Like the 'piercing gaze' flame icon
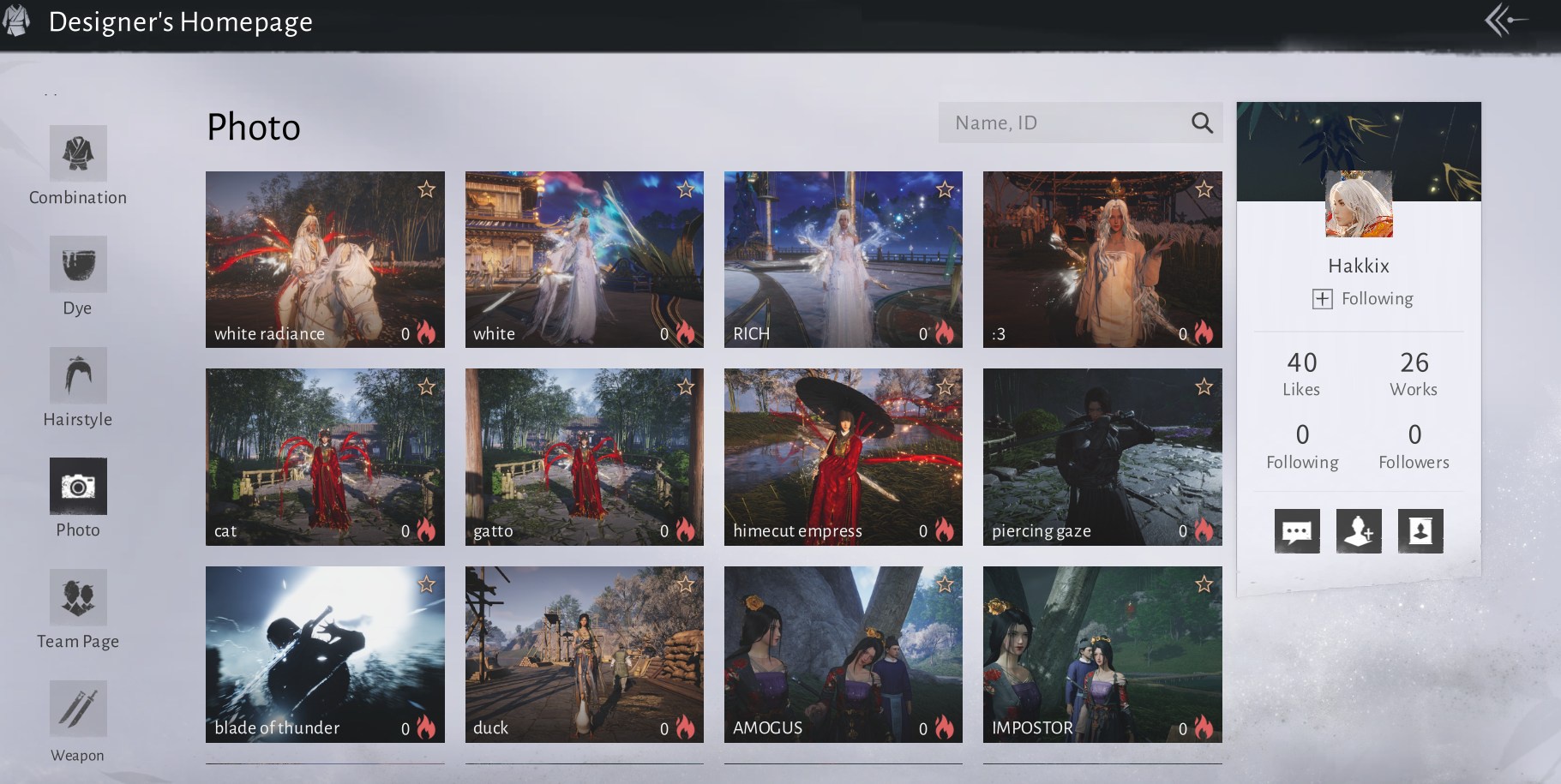 click(1204, 530)
